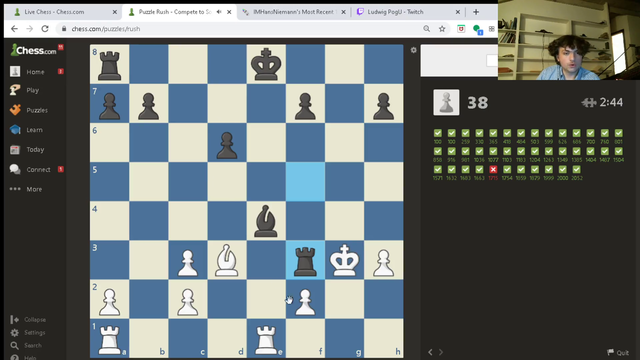The height and width of the screenshot is (360, 640).
Task: Go to previous puzzle arrow
Action: coord(430,352)
